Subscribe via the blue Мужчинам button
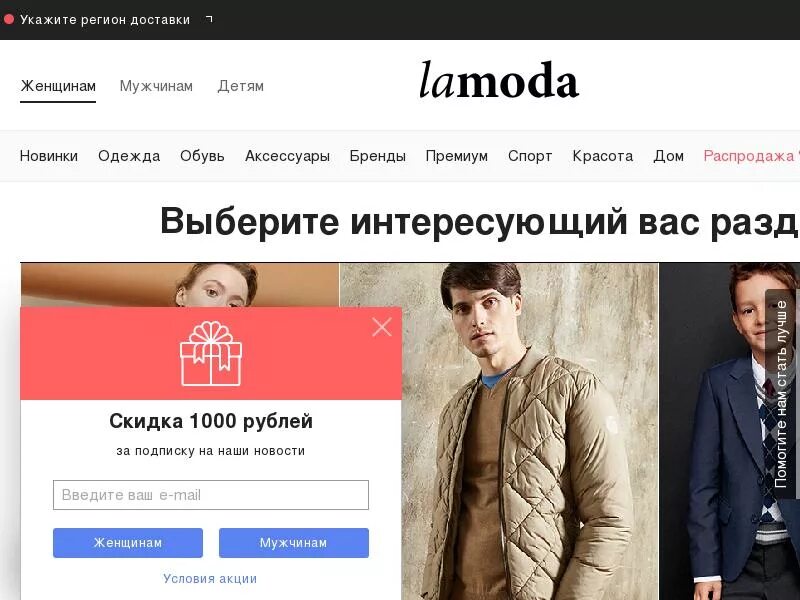Screen dimensions: 800x600 294,543
